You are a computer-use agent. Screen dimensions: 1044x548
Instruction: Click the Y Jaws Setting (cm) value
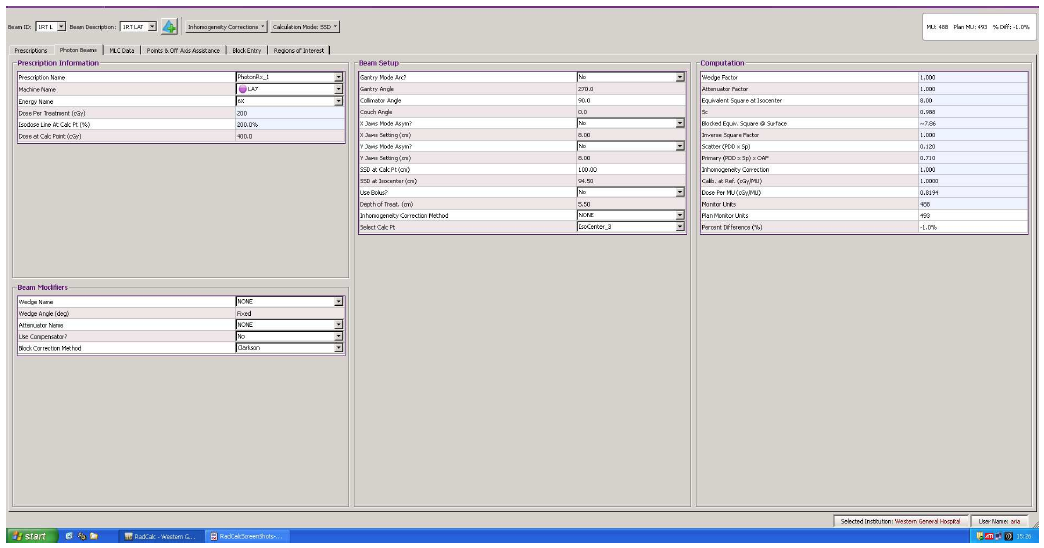(631, 158)
